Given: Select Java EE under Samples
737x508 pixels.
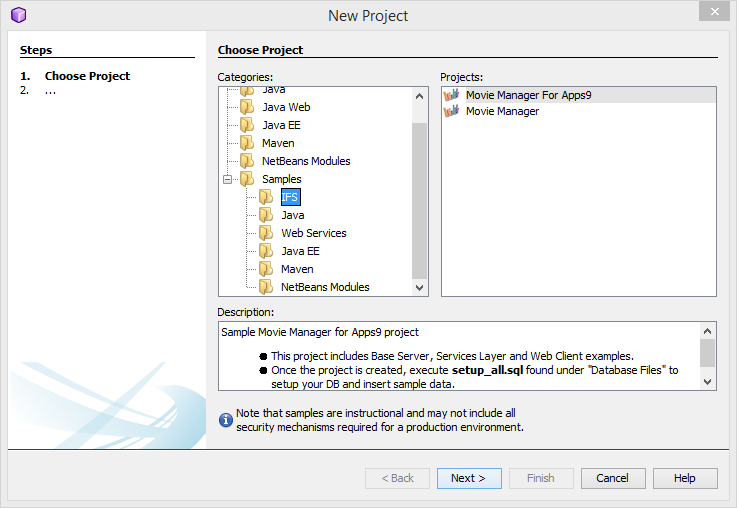Looking at the screenshot, I should click(300, 251).
